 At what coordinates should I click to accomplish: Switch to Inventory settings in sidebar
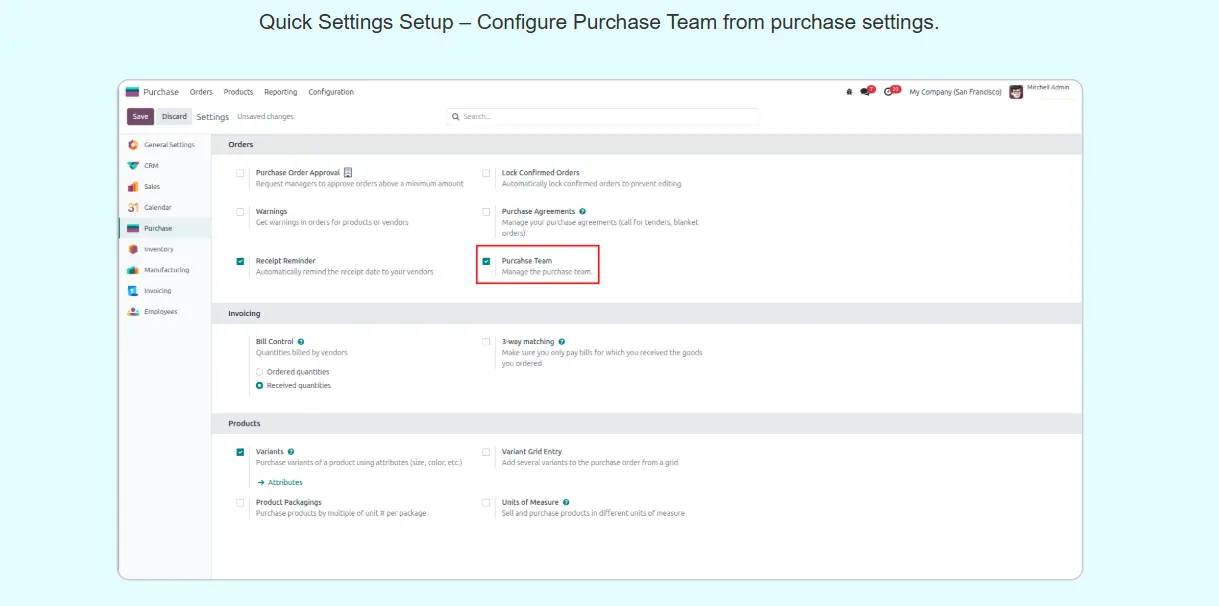[x=158, y=249]
